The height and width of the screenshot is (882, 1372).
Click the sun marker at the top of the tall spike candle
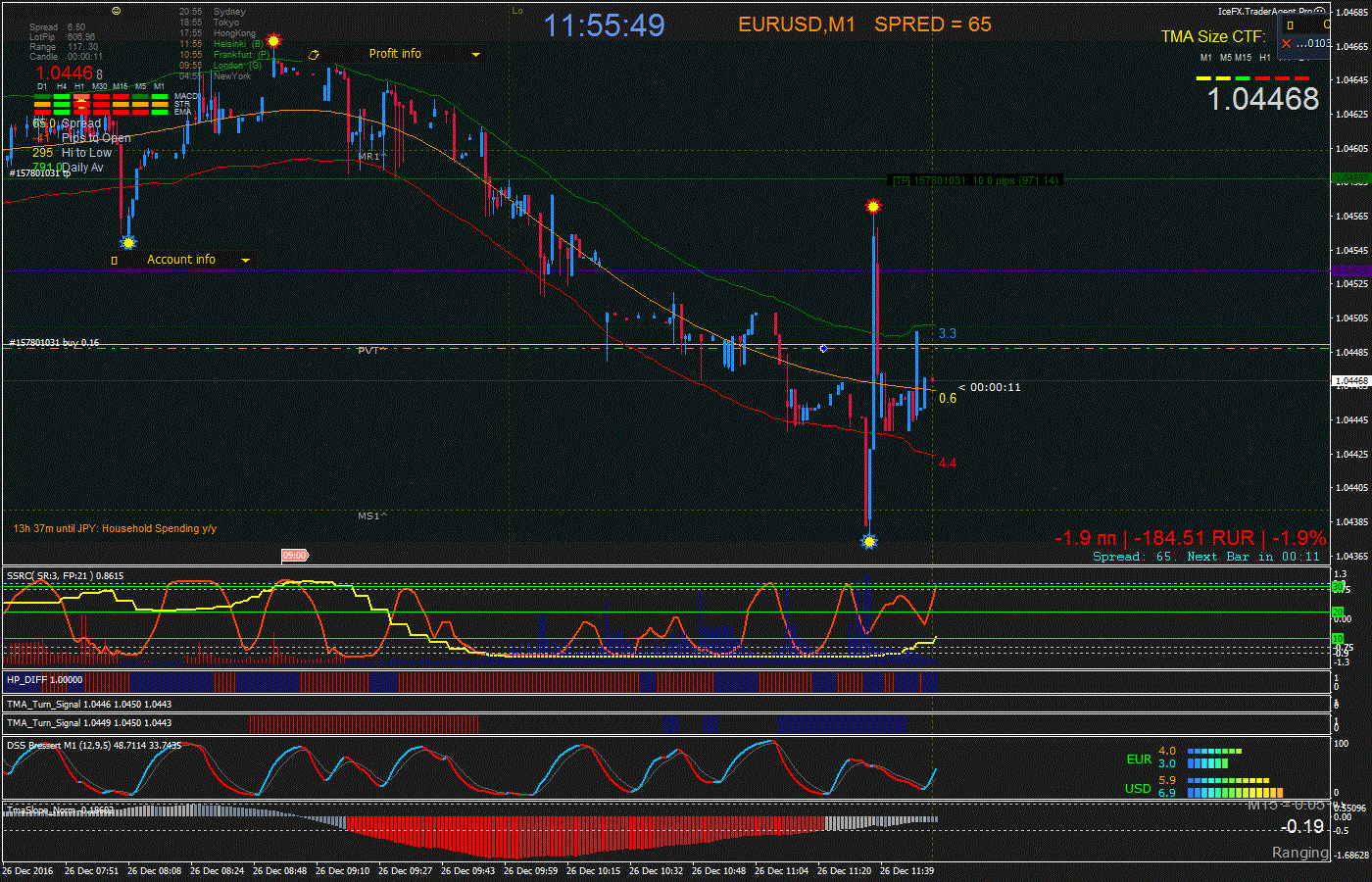coord(872,207)
